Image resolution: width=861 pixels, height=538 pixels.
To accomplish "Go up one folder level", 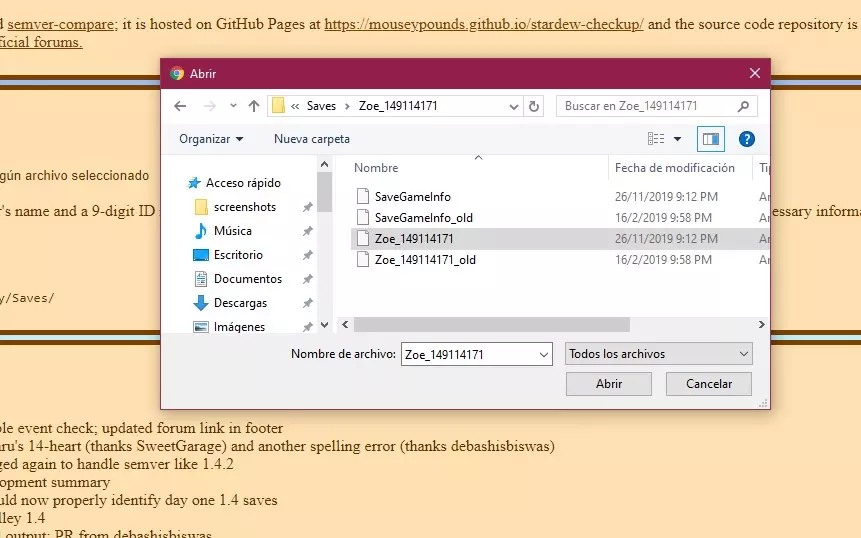I will coord(254,106).
